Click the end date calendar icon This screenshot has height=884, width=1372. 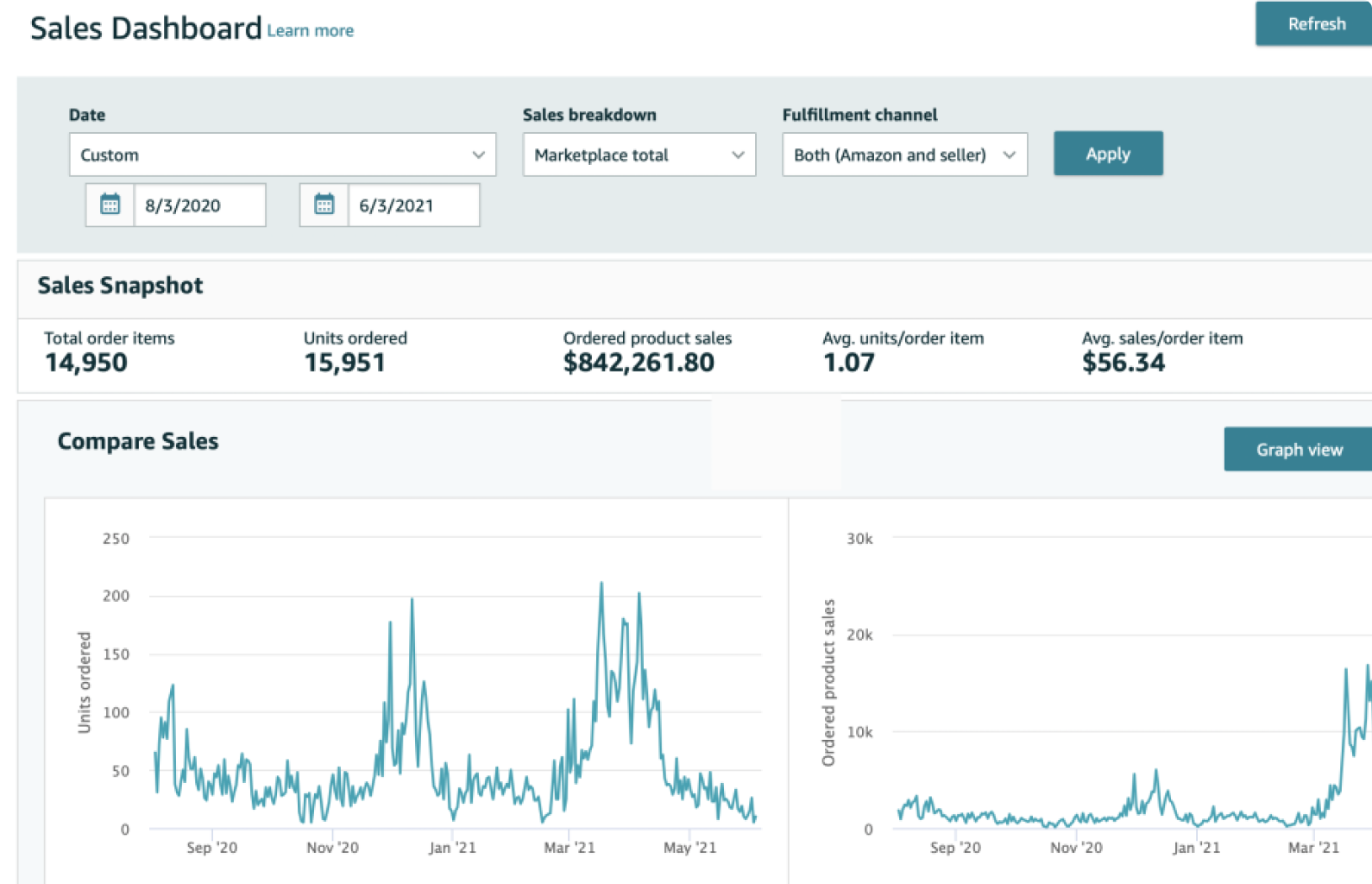tap(324, 205)
